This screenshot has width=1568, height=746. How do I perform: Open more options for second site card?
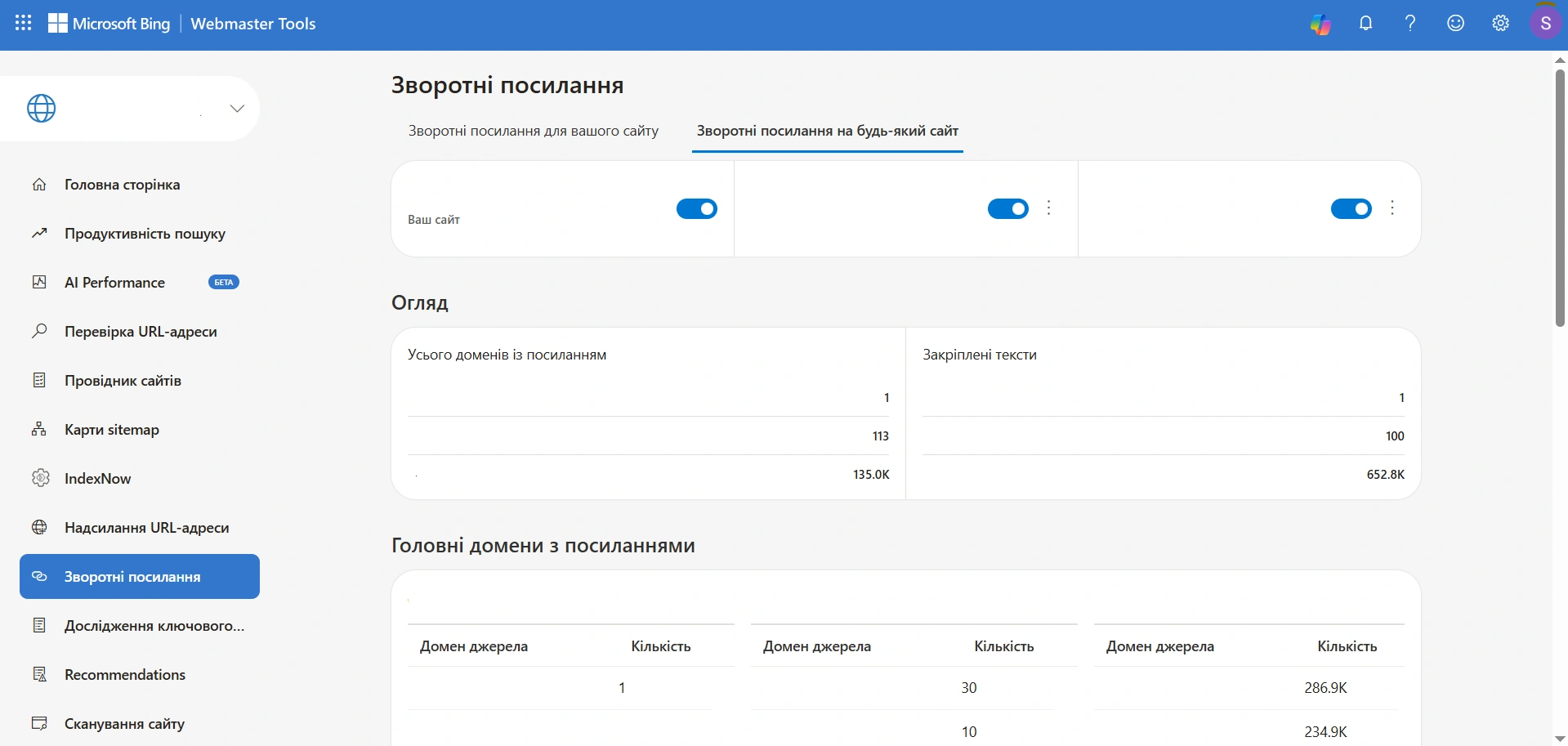1049,208
